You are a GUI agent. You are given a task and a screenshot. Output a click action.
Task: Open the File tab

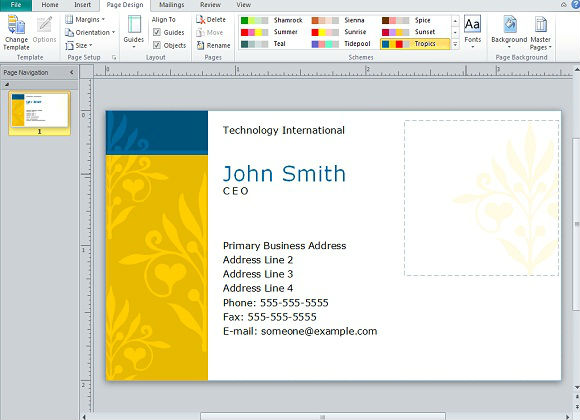coord(16,5)
